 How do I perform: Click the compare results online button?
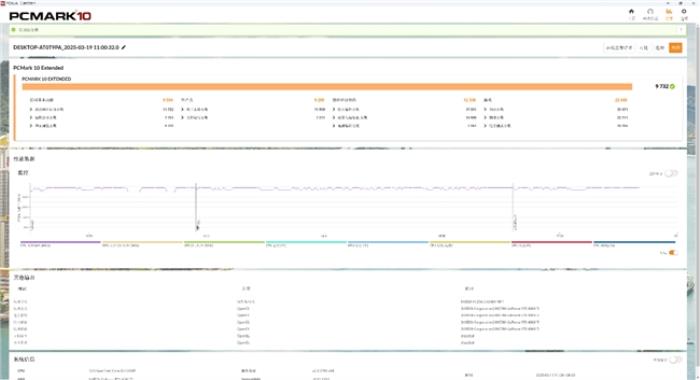[x=619, y=48]
